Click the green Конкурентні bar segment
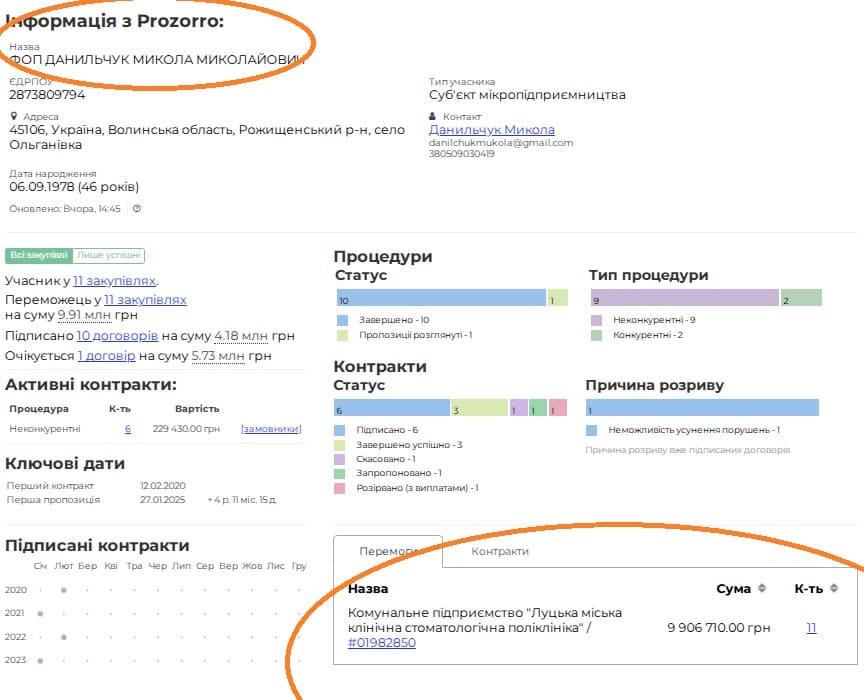The width and height of the screenshot is (864, 700). (x=801, y=298)
